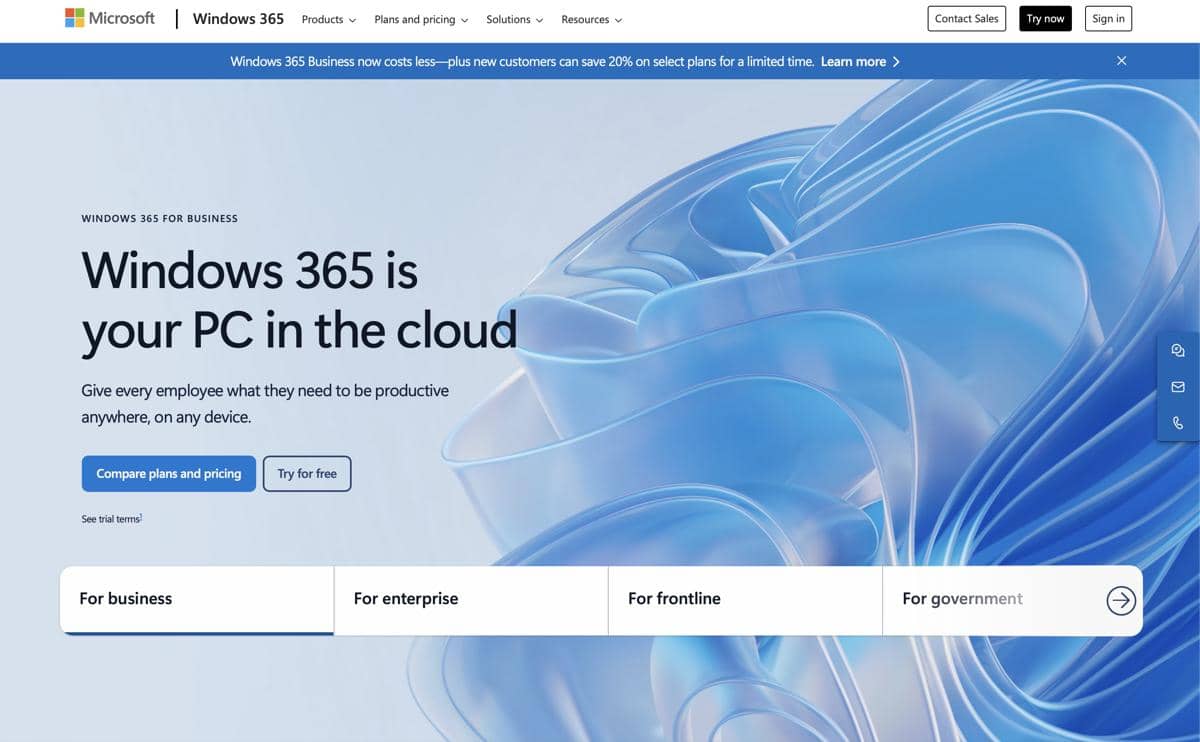Open the See trial terms link
The height and width of the screenshot is (742, 1200).
112,519
